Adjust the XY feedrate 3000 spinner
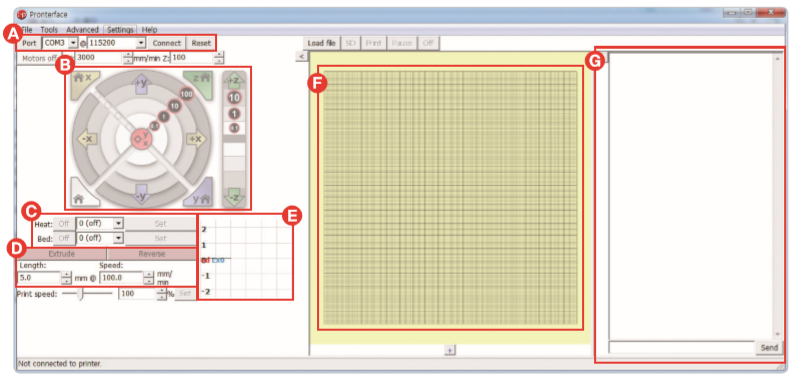The width and height of the screenshot is (794, 379). click(128, 58)
